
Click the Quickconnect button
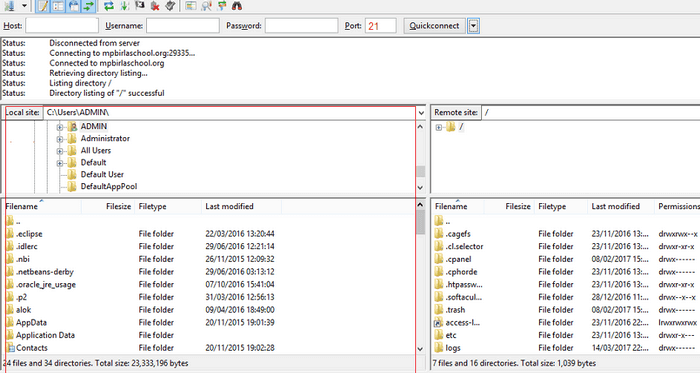[x=434, y=26]
